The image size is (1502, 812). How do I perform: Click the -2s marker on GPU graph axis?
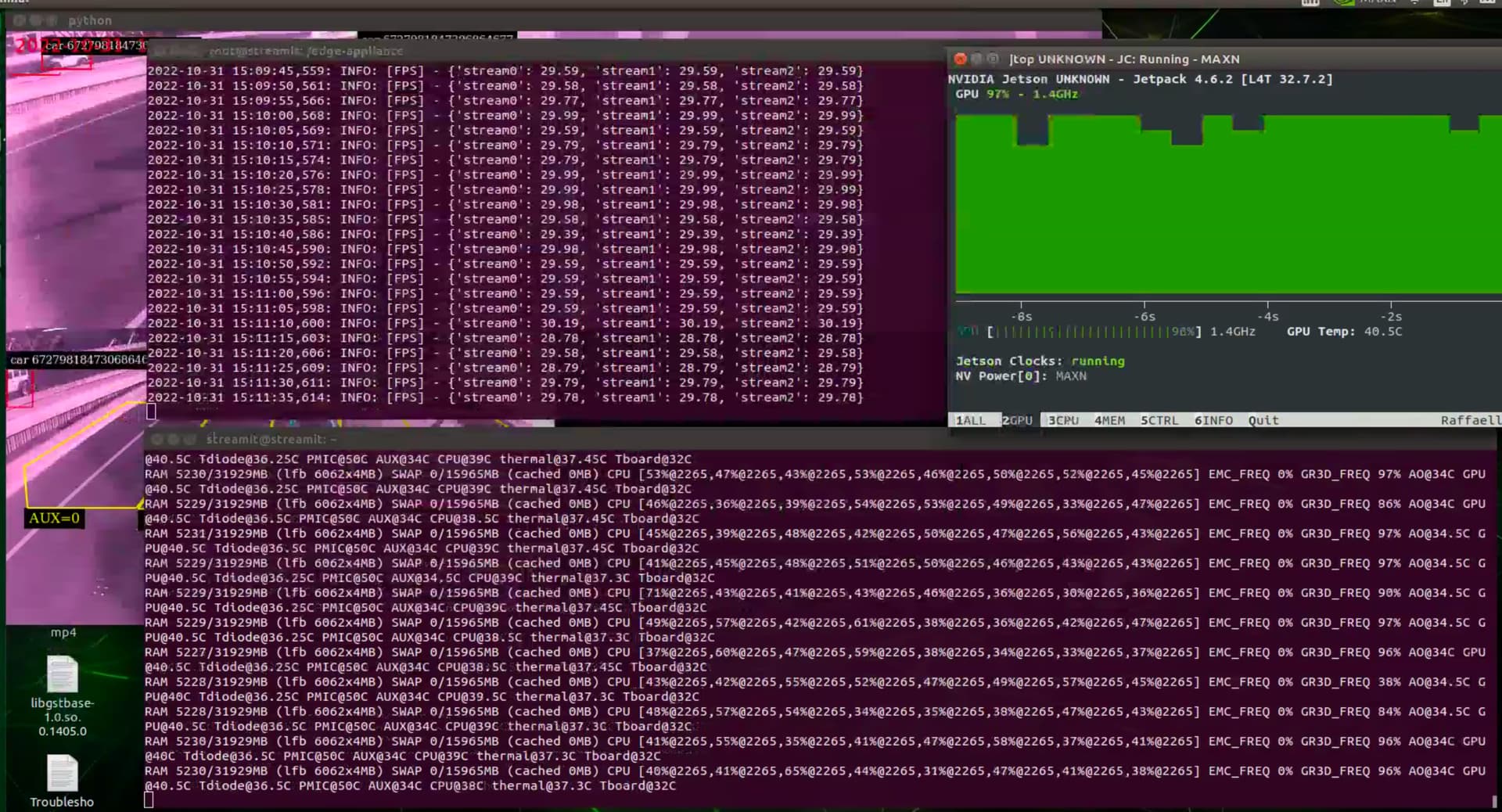point(1391,317)
